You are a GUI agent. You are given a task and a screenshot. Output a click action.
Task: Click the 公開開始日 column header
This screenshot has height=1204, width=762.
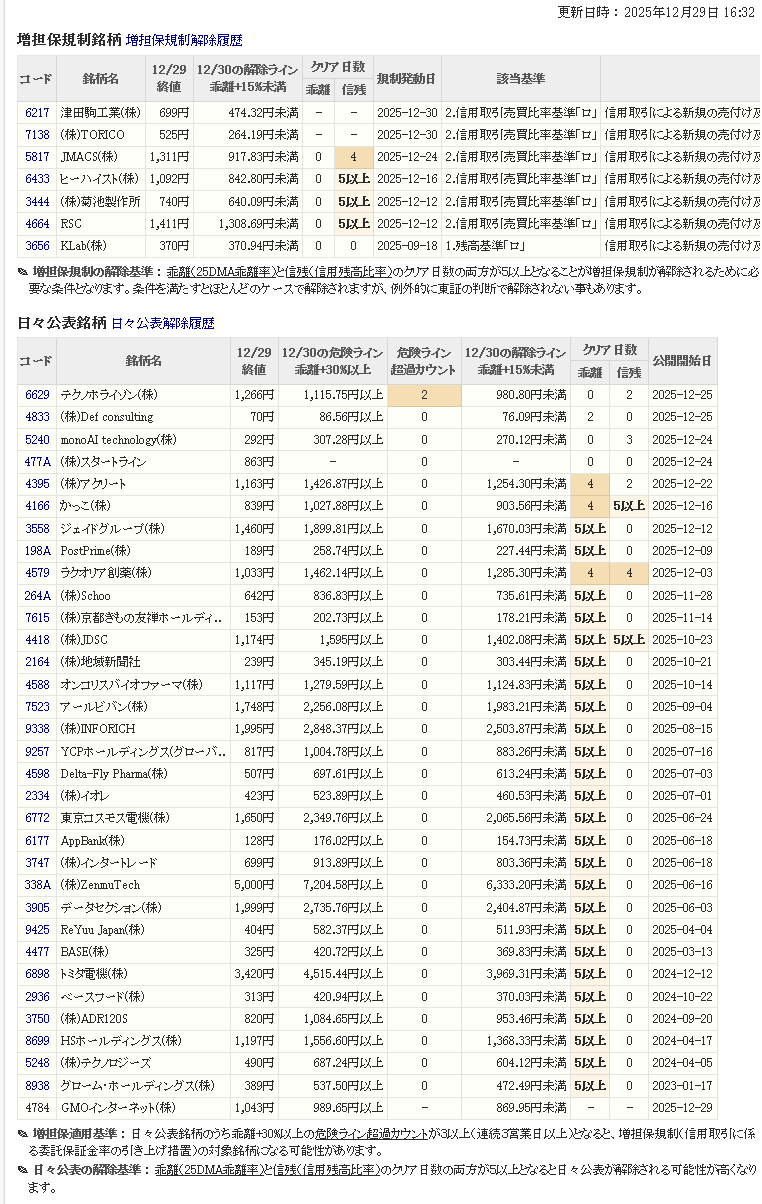pyautogui.click(x=682, y=360)
